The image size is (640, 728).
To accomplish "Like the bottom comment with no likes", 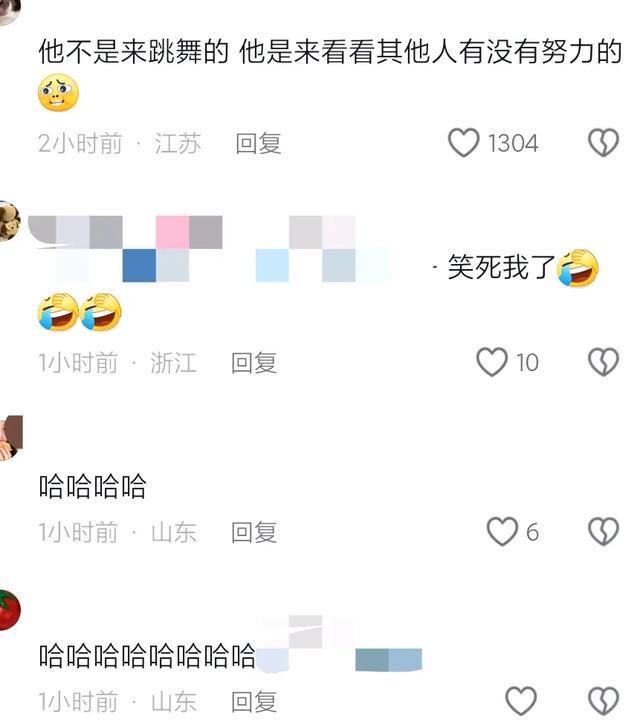I will point(521,701).
